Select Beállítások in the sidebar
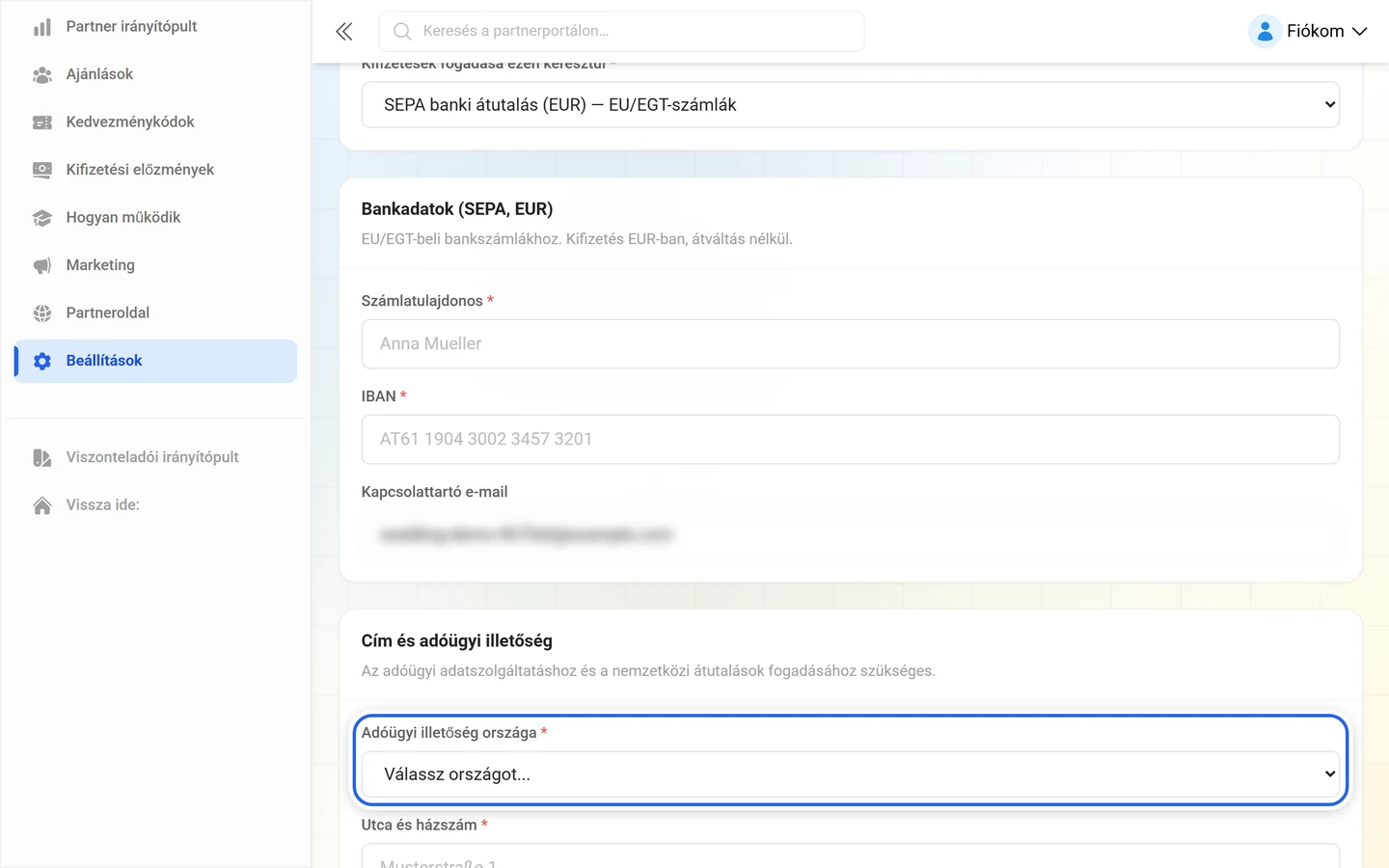This screenshot has height=868, width=1389. [155, 361]
